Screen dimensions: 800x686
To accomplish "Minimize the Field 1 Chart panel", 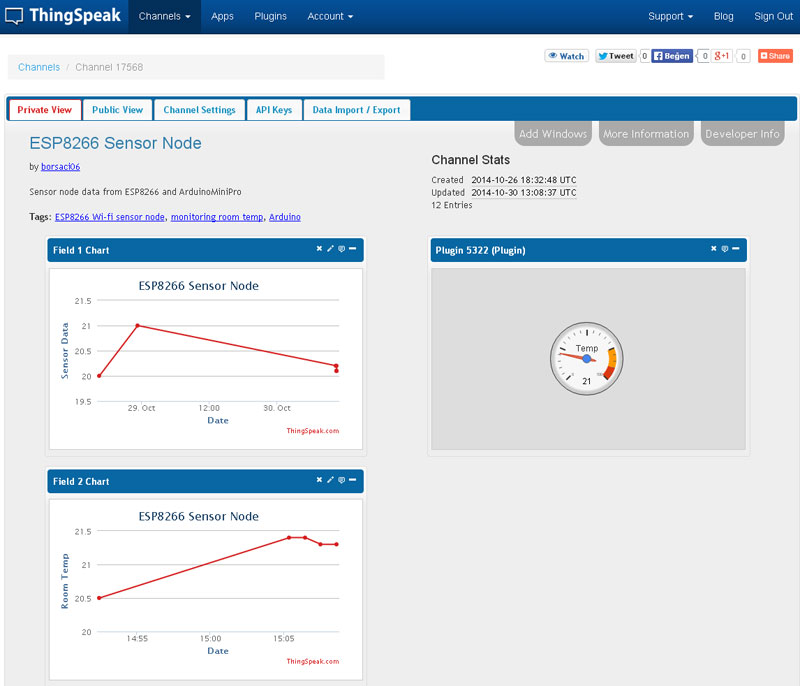I will coord(353,248).
